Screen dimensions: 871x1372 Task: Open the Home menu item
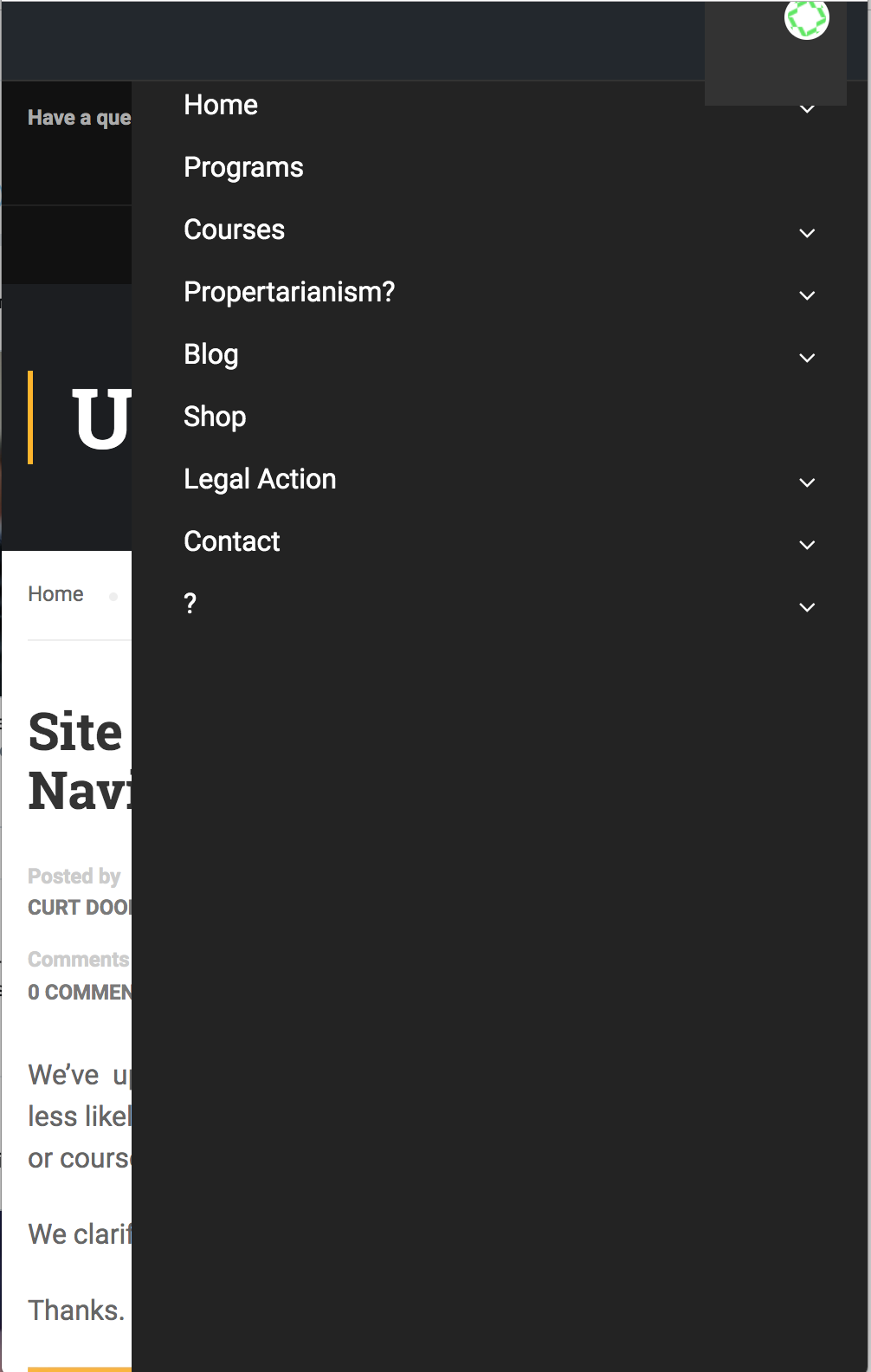(x=221, y=105)
